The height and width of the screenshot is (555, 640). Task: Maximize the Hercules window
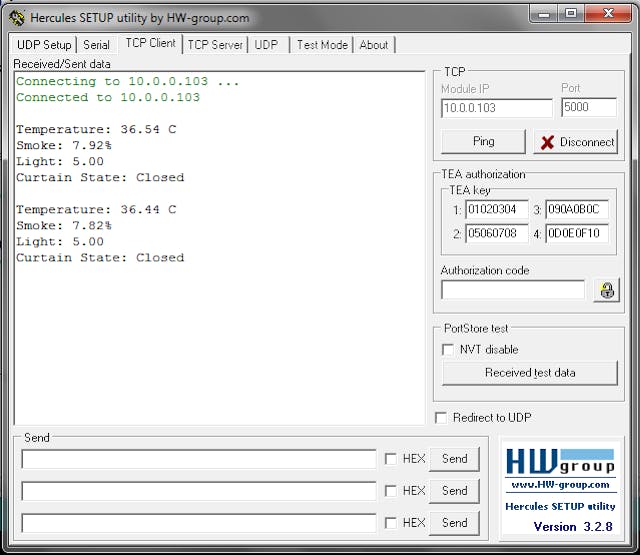point(571,14)
